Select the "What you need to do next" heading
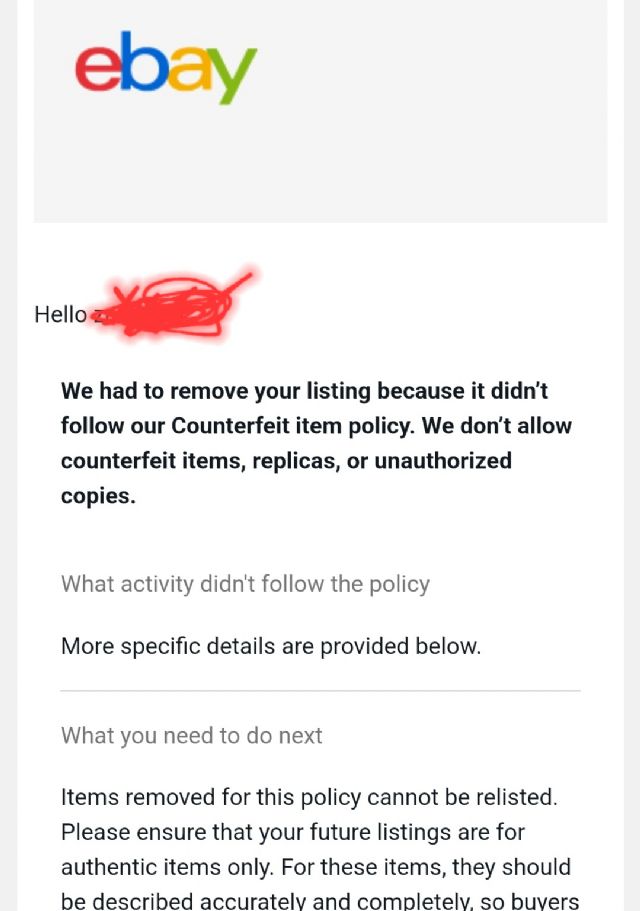The height and width of the screenshot is (911, 640). pos(191,736)
